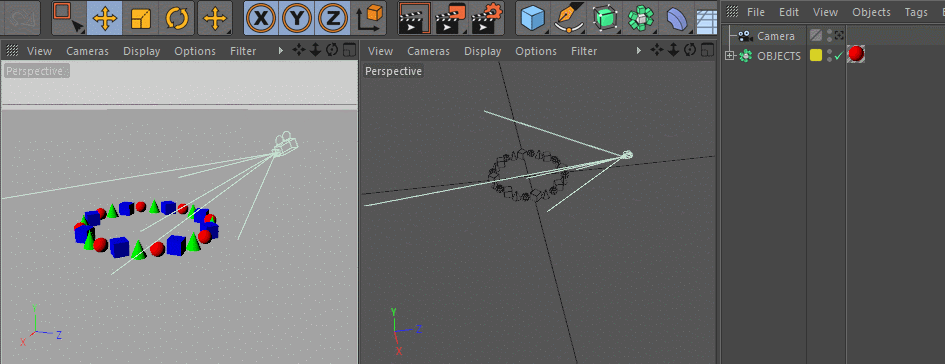
Task: Click OBJECTS yellow layer color swatch
Action: pos(816,55)
